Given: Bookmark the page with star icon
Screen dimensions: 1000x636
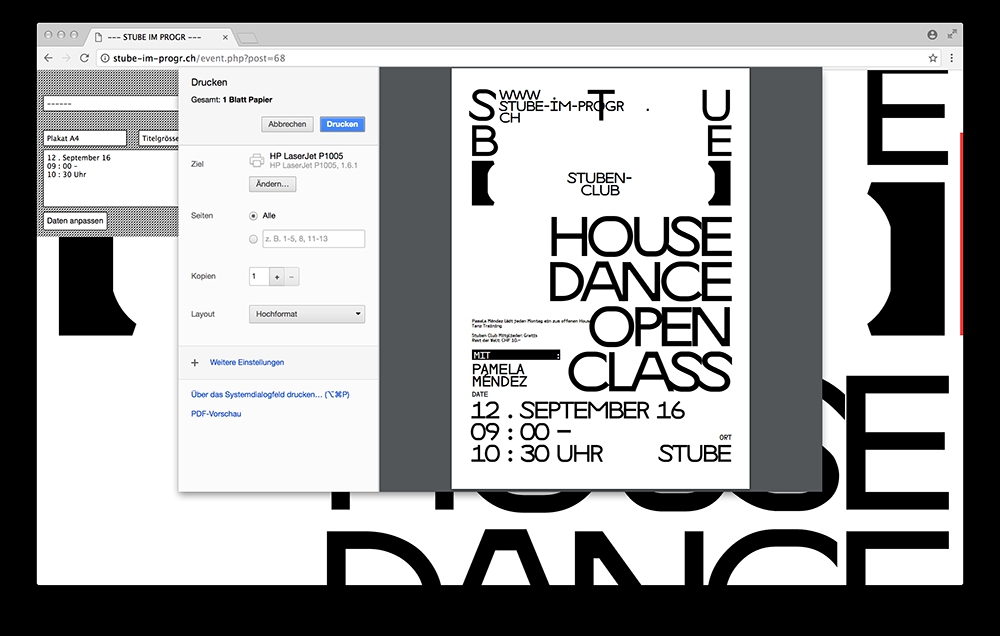Looking at the screenshot, I should [x=932, y=58].
